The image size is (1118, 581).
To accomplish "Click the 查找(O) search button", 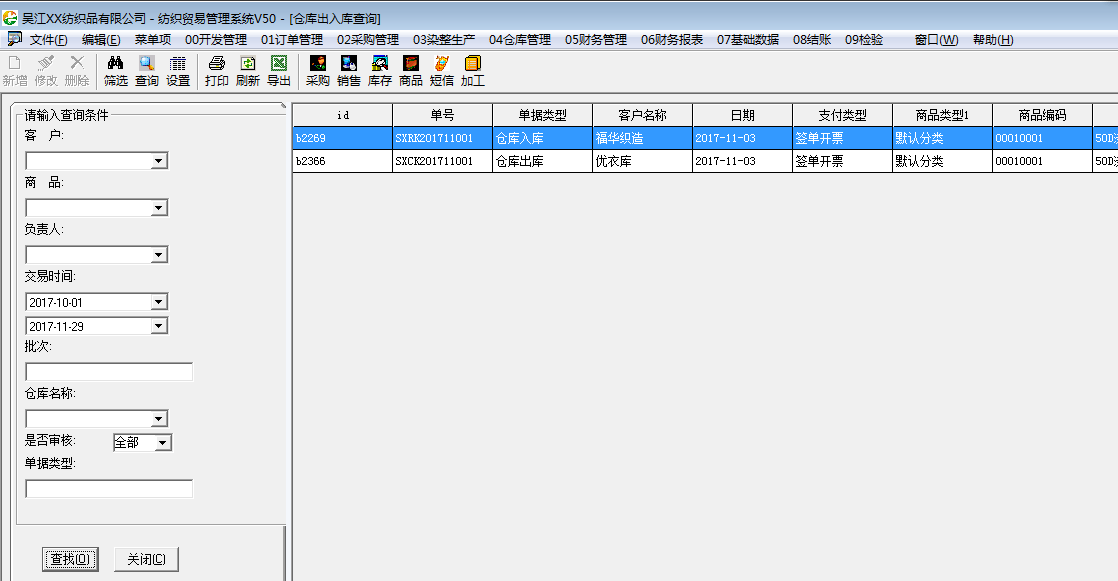I will pyautogui.click(x=70, y=560).
